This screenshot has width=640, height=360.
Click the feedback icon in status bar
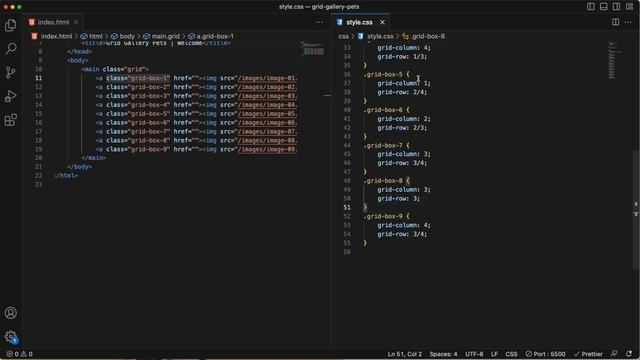[614, 354]
